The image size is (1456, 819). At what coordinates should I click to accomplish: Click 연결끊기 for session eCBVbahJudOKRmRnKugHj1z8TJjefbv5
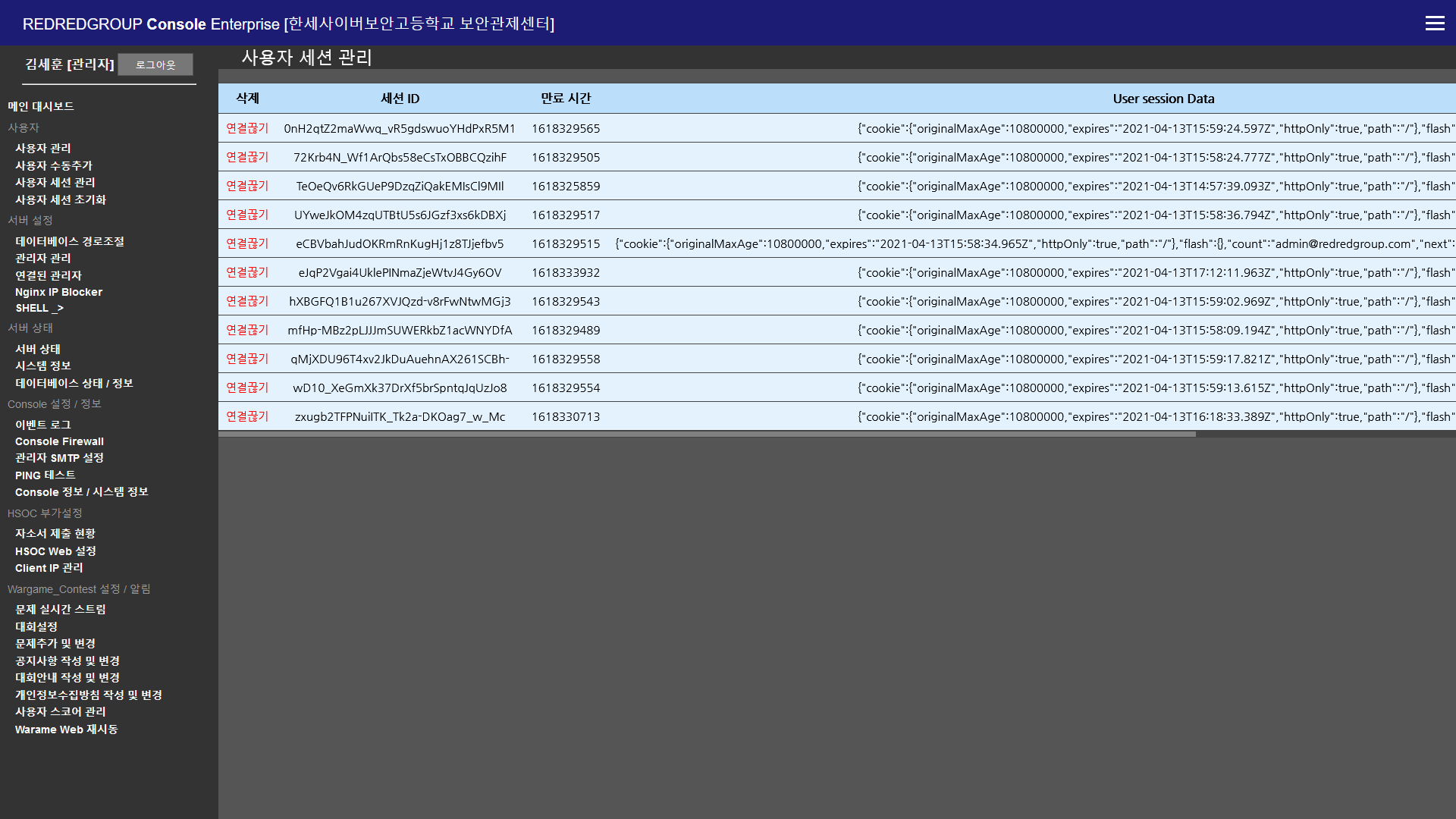tap(247, 243)
